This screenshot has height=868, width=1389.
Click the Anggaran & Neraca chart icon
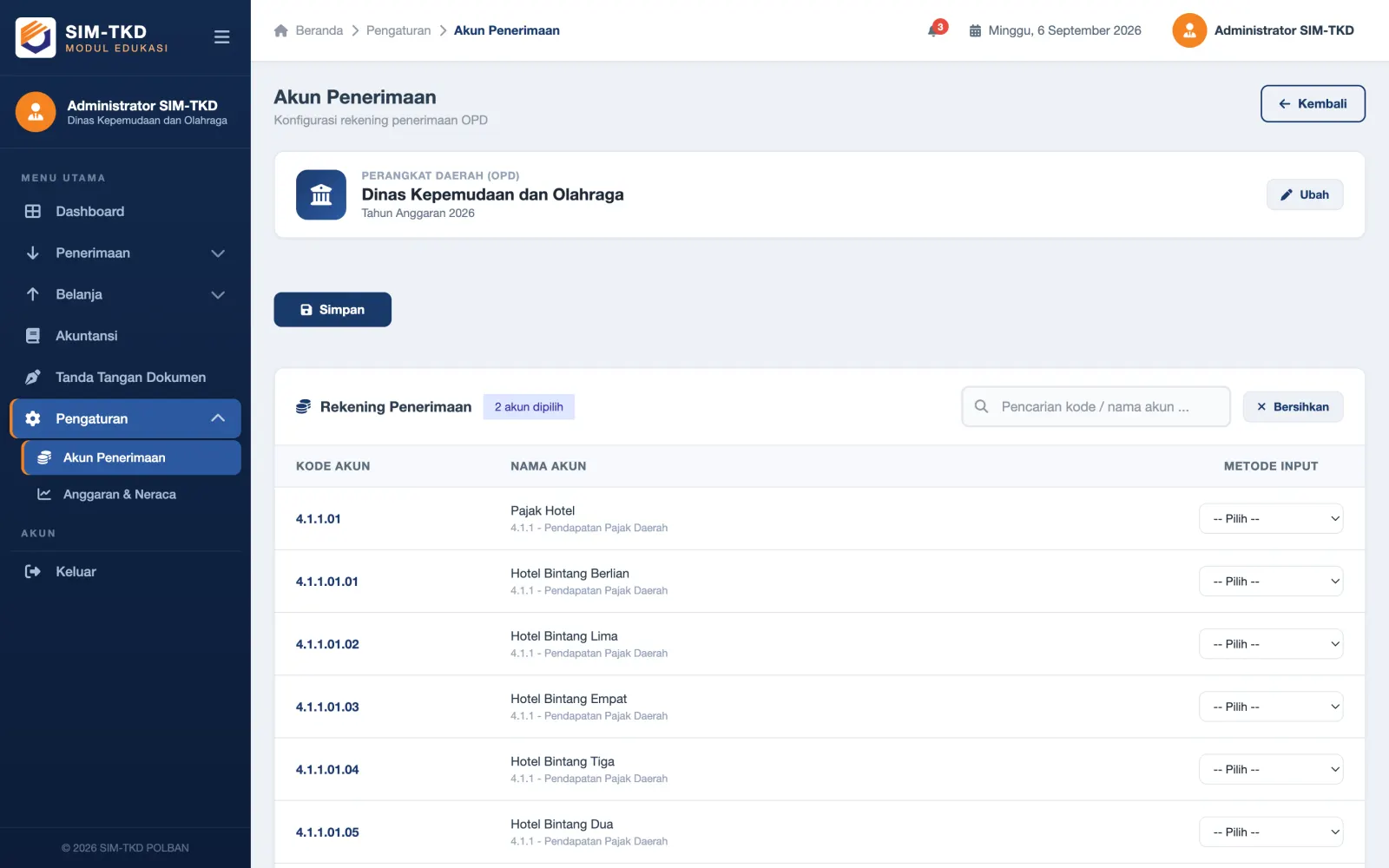[44, 494]
